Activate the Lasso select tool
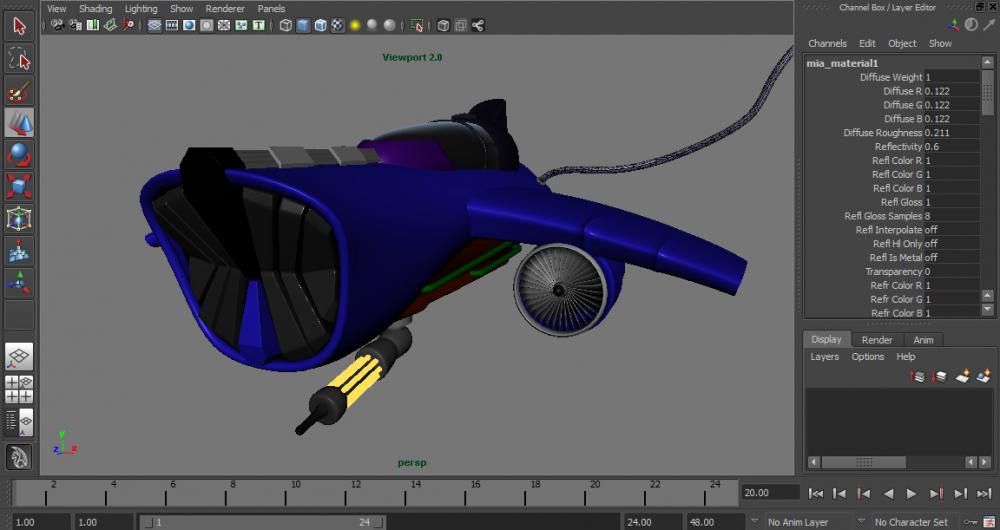1000x530 pixels. click(19, 60)
